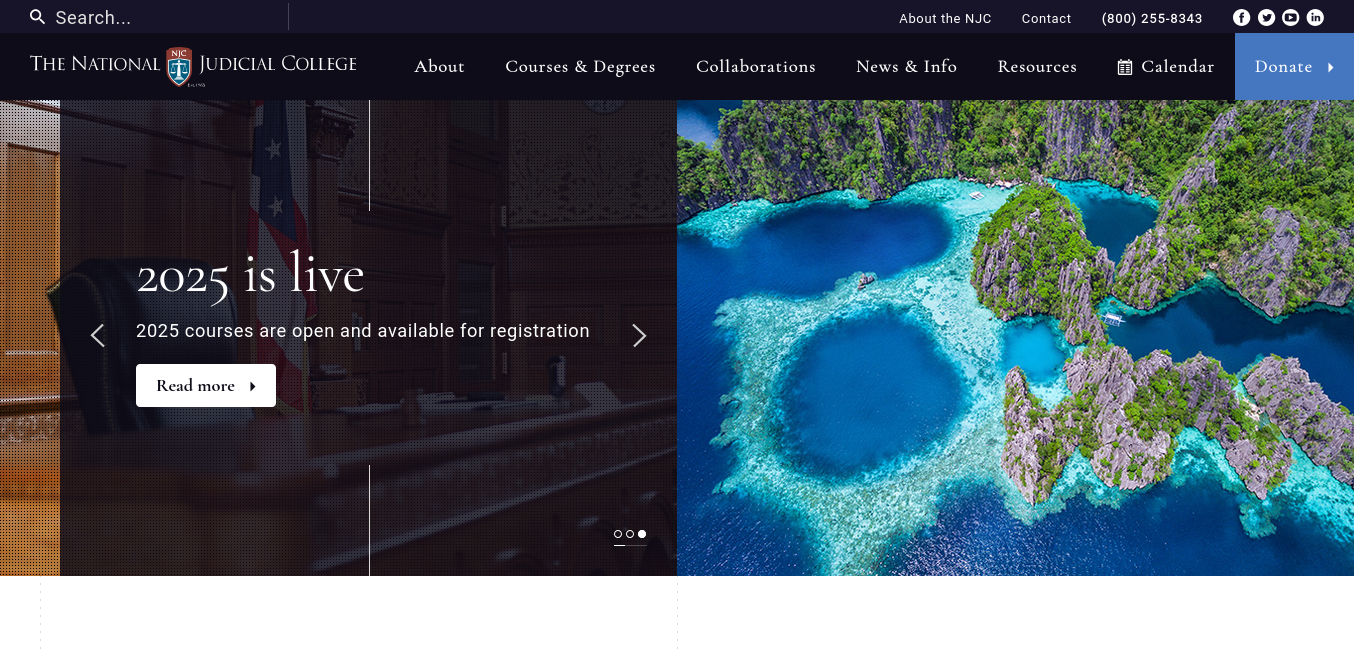Advance to next slide arrow
This screenshot has height=651, width=1366.
(639, 336)
